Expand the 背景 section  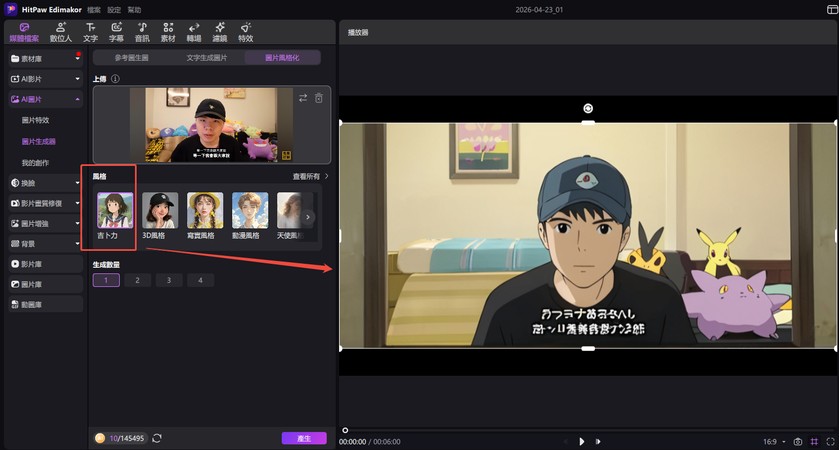click(x=78, y=243)
